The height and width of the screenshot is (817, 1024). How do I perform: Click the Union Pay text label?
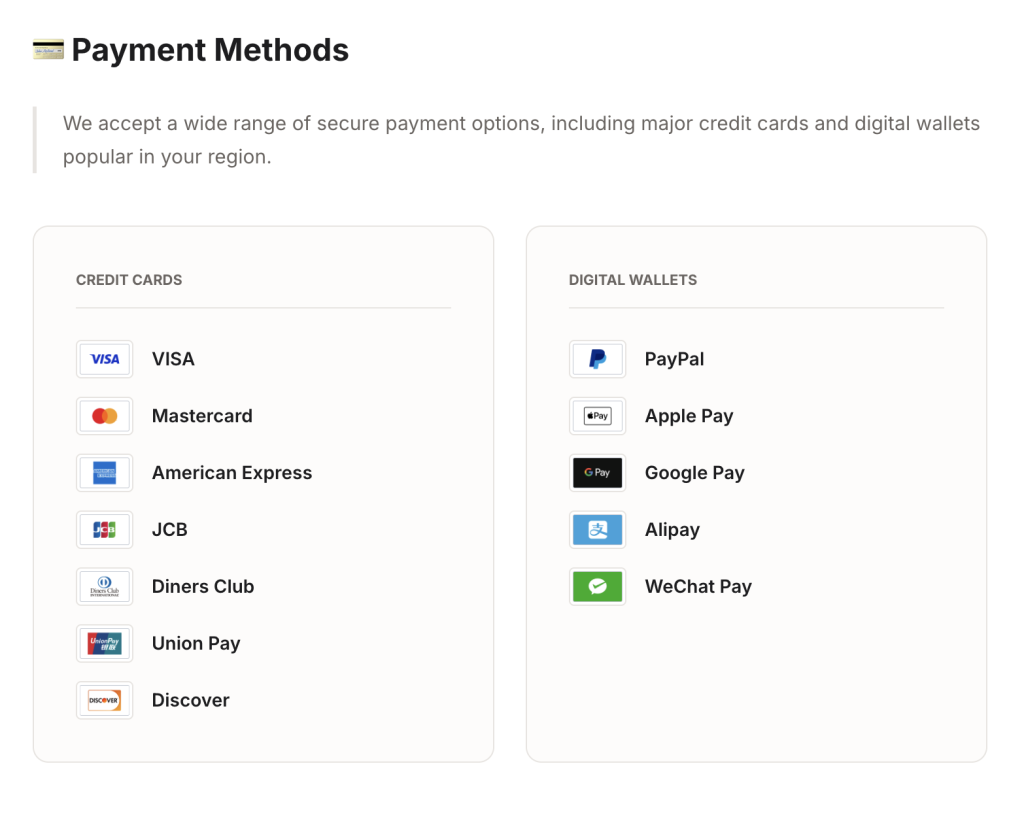point(196,644)
